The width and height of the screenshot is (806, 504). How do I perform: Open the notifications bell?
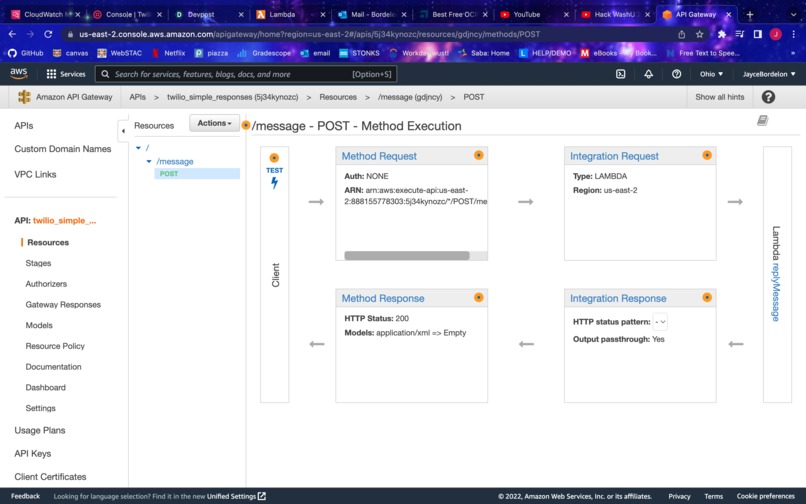coord(649,74)
